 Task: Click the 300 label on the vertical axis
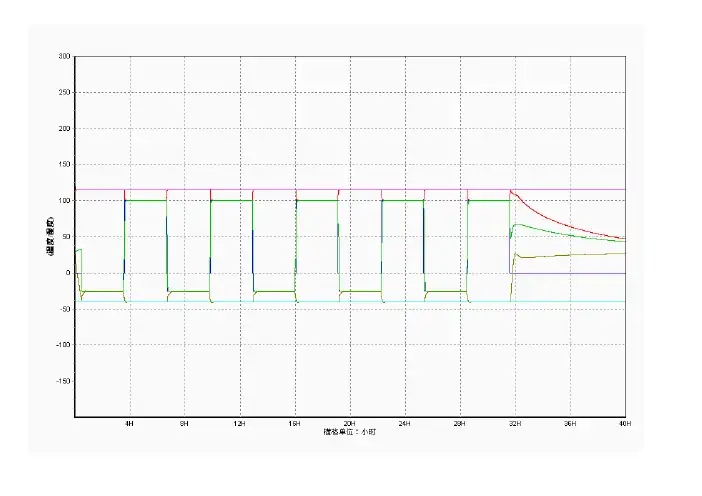pyautogui.click(x=64, y=56)
